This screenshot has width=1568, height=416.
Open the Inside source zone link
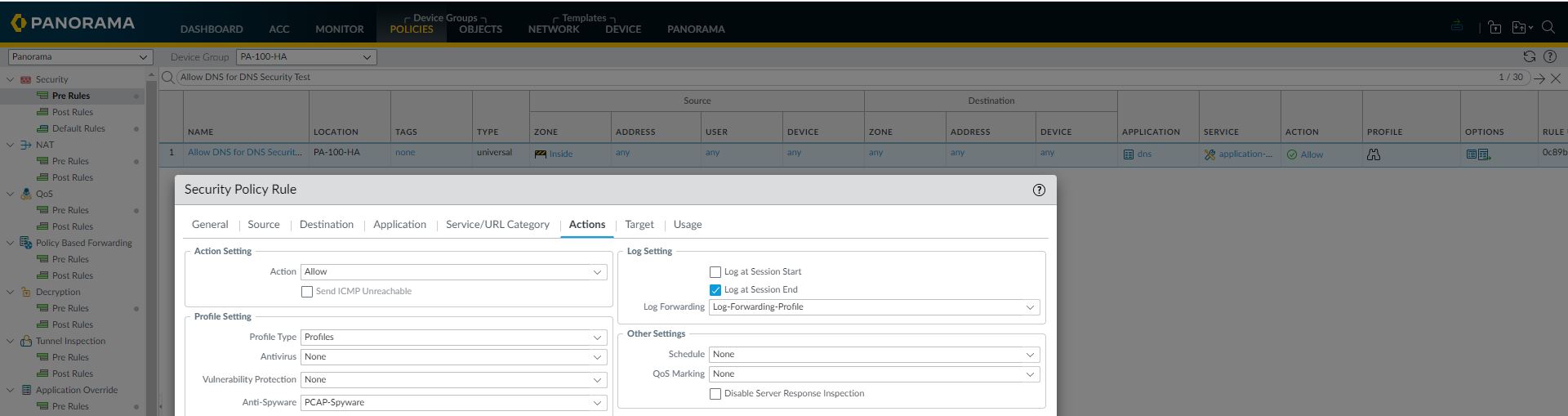click(x=560, y=154)
